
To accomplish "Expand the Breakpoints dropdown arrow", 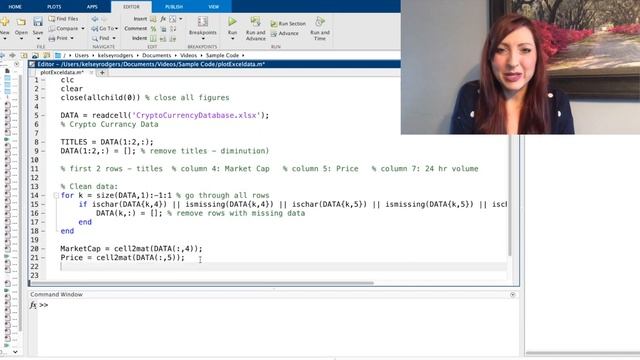I will [x=203, y=39].
